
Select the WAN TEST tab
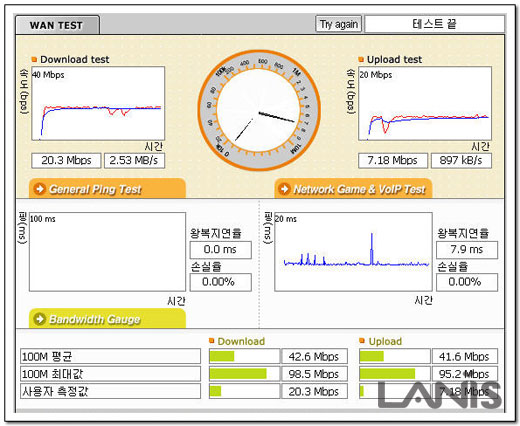tap(57, 25)
